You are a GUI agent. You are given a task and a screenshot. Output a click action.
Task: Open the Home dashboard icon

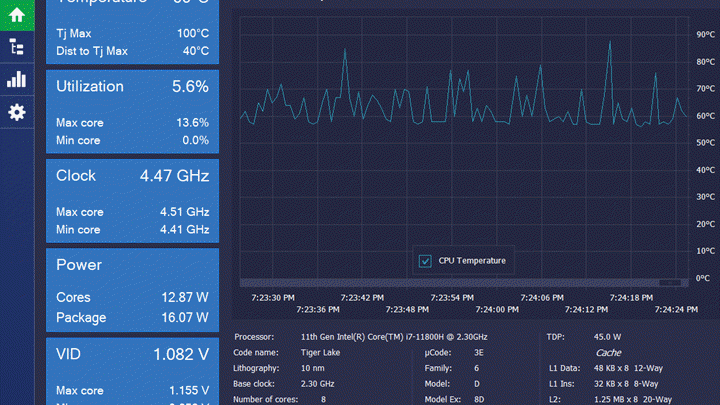[17, 15]
